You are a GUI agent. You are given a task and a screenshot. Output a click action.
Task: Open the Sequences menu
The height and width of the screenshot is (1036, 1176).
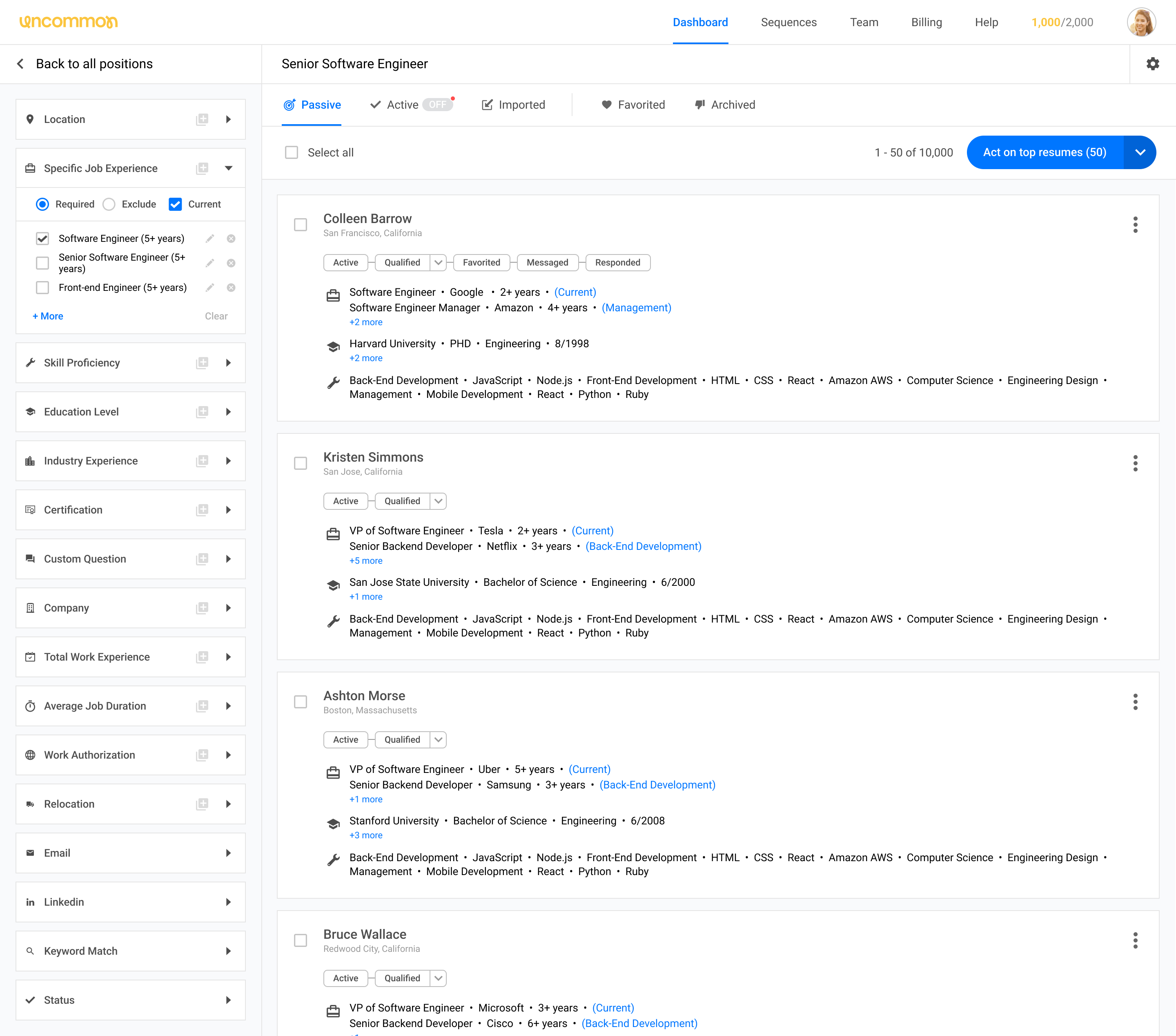click(789, 22)
